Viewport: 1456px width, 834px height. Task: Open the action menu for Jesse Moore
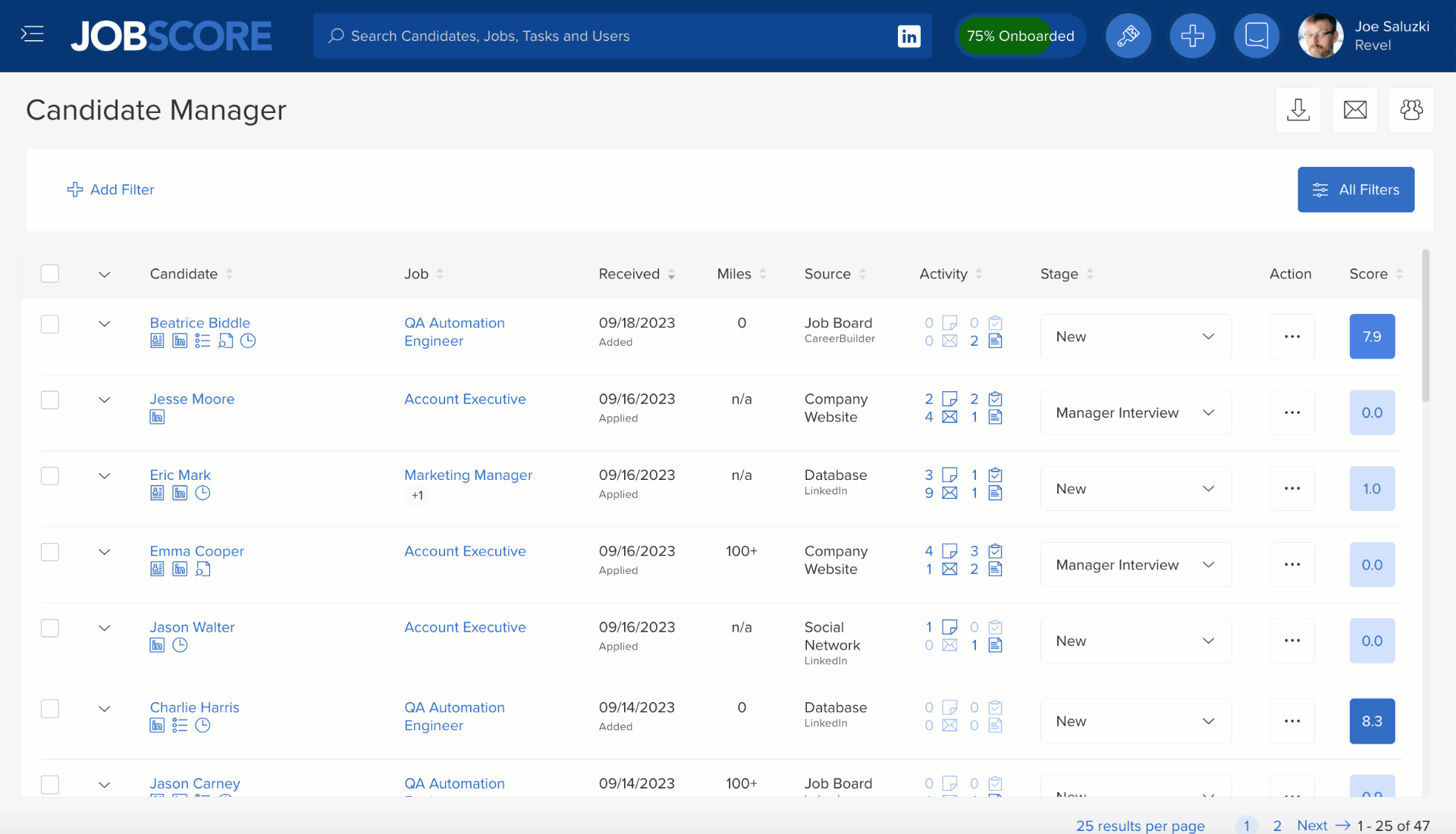(x=1291, y=412)
